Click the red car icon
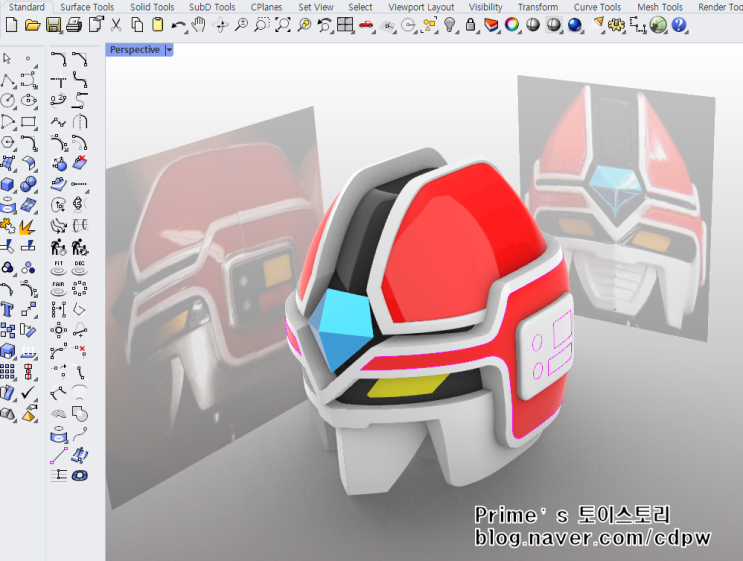The height and width of the screenshot is (561, 743). tap(366, 25)
